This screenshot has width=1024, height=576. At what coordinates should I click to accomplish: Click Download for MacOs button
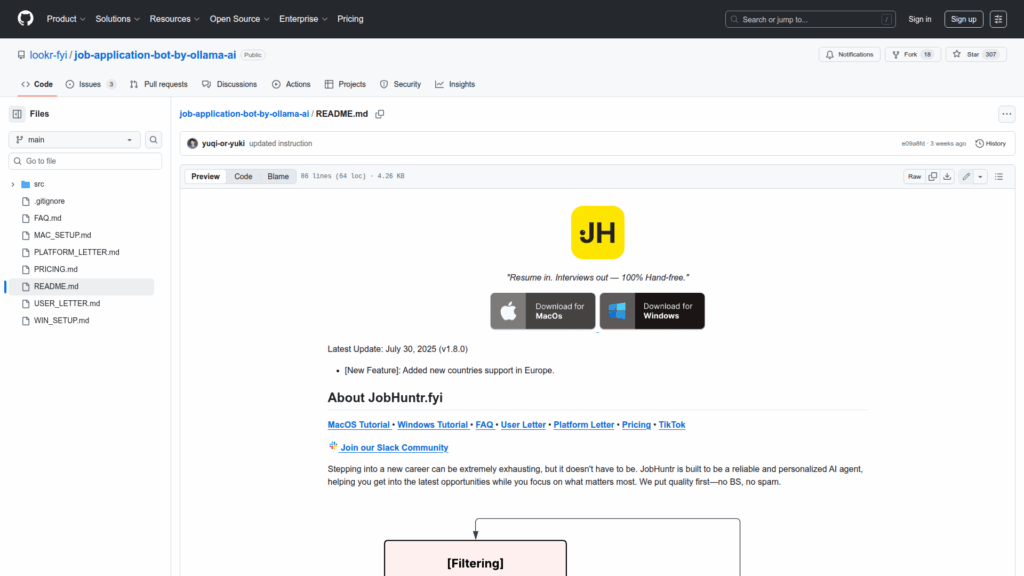tap(543, 311)
